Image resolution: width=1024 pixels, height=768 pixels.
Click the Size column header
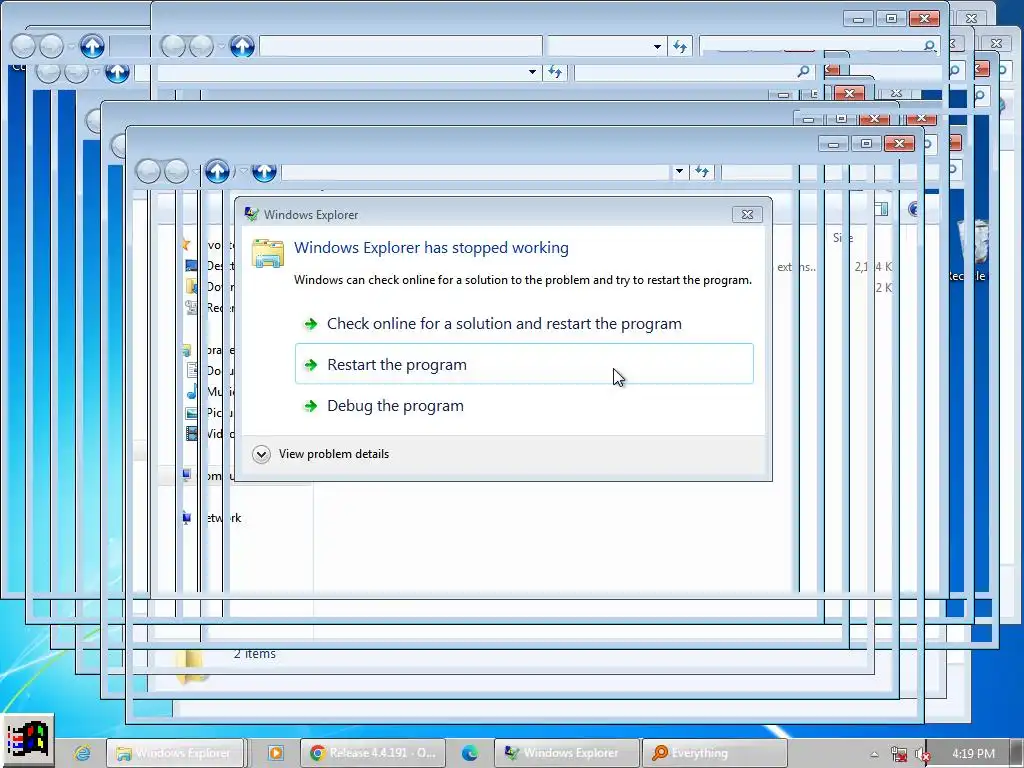(x=842, y=238)
